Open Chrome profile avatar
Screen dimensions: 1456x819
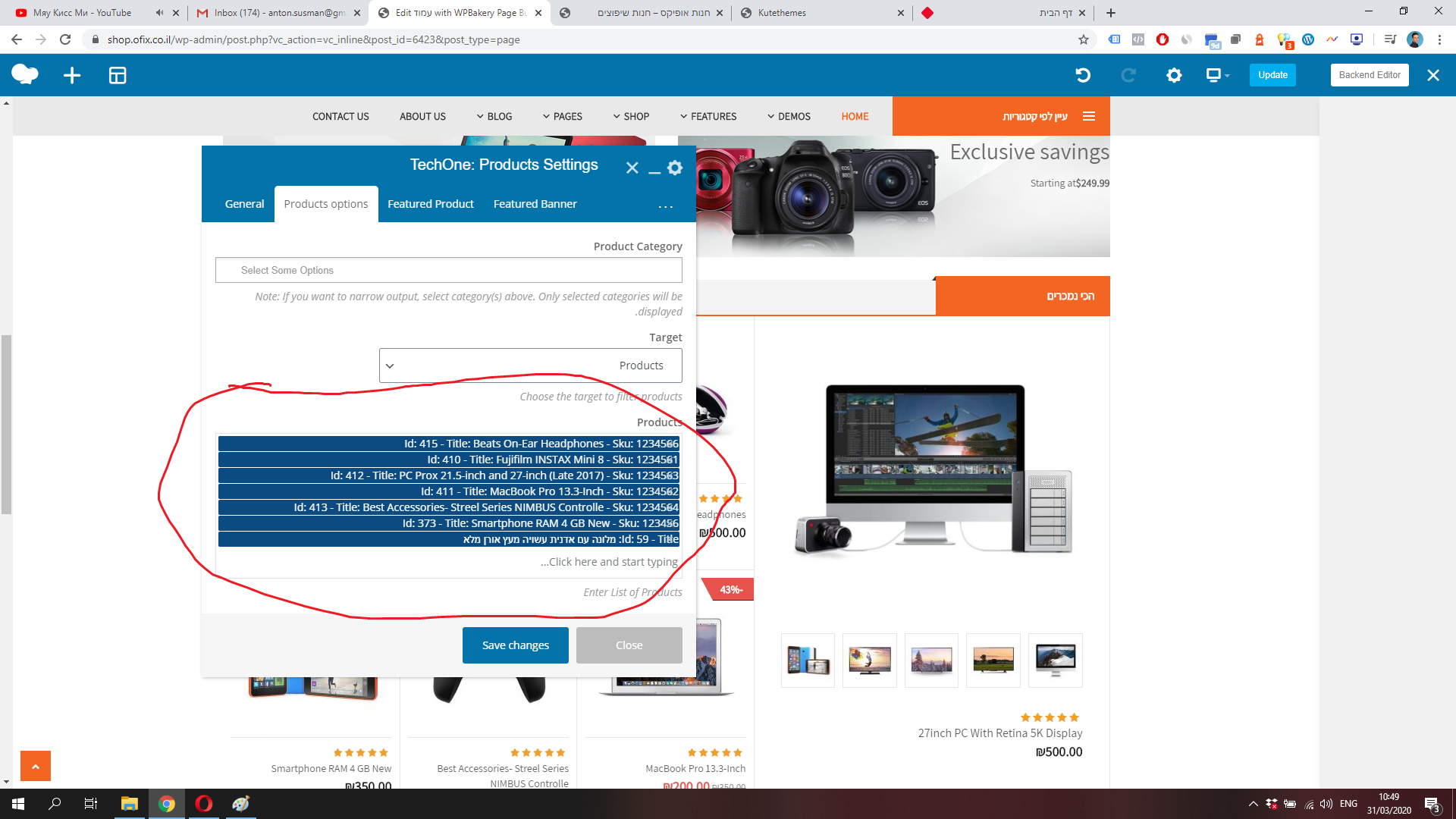click(1415, 39)
